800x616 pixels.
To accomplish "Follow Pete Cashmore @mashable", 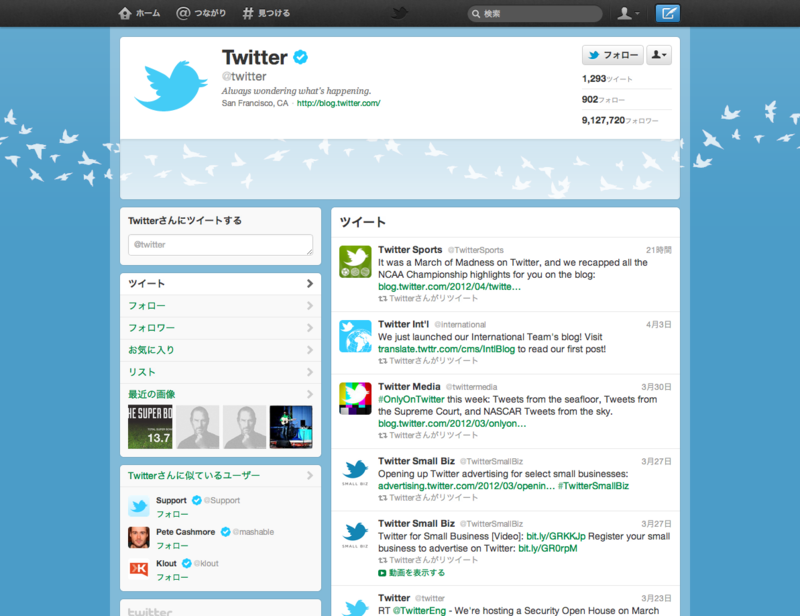I will click(x=172, y=546).
